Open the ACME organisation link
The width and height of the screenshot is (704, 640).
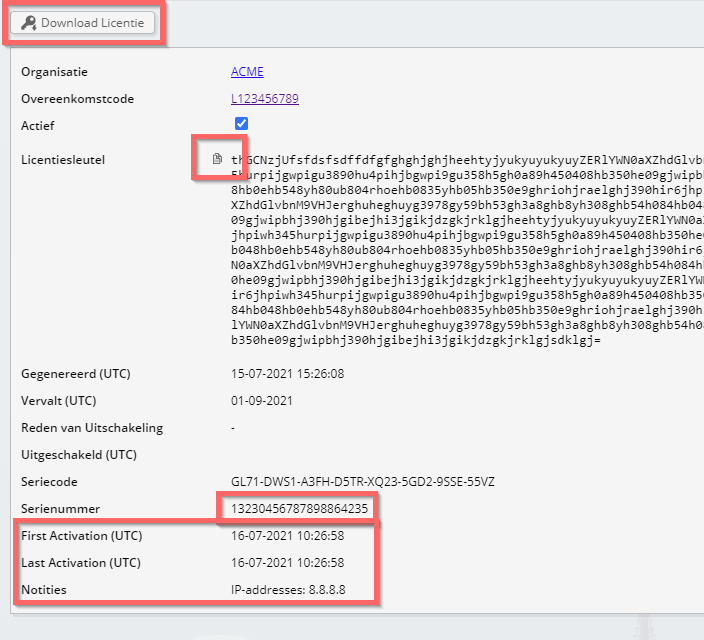pos(247,72)
